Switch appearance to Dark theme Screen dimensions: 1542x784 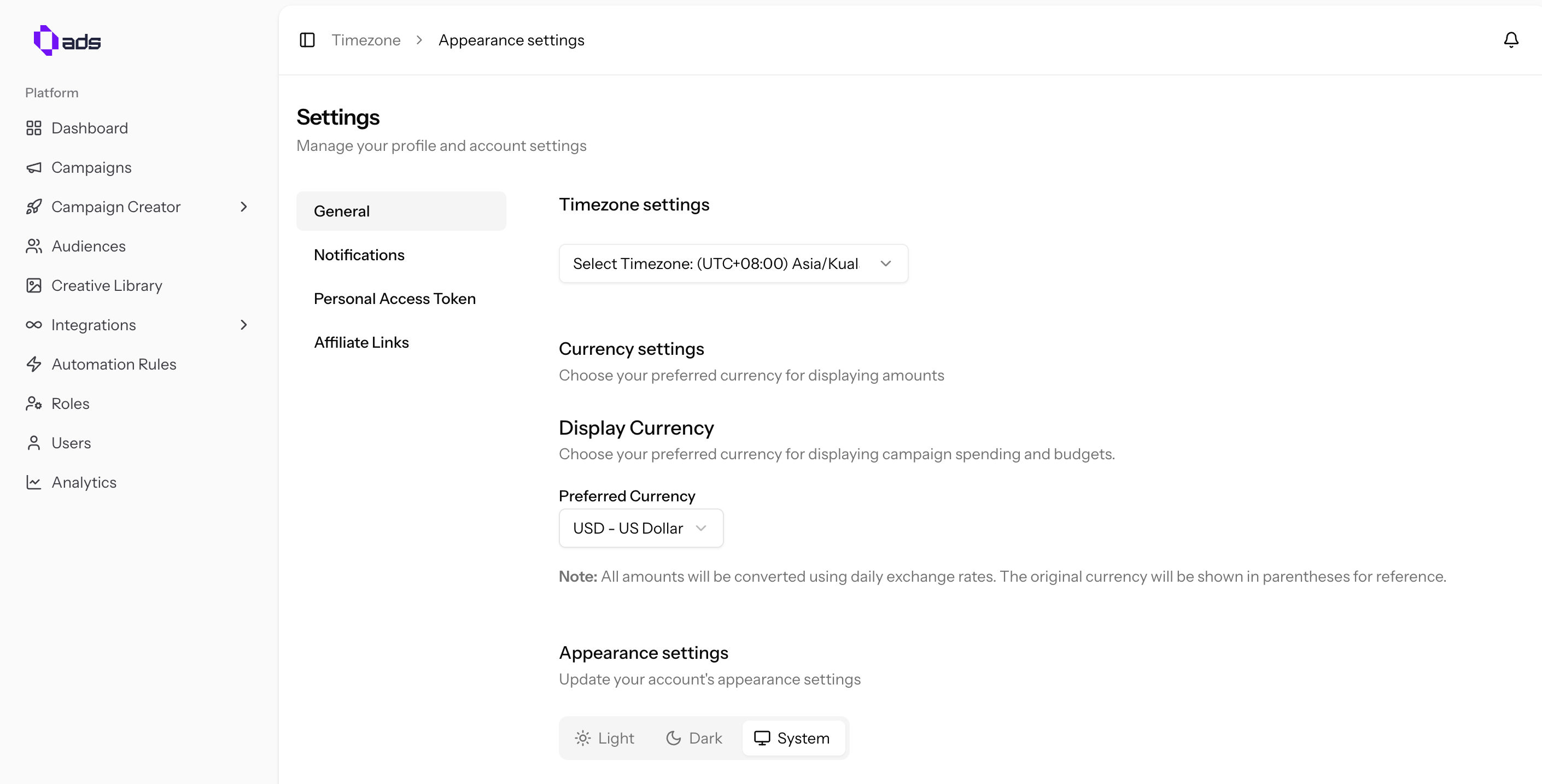(x=694, y=738)
